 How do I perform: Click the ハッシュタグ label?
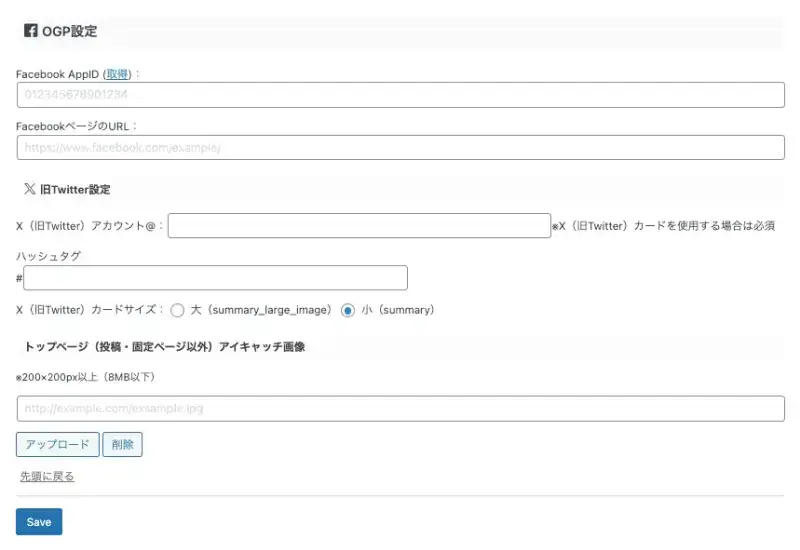[x=48, y=256]
